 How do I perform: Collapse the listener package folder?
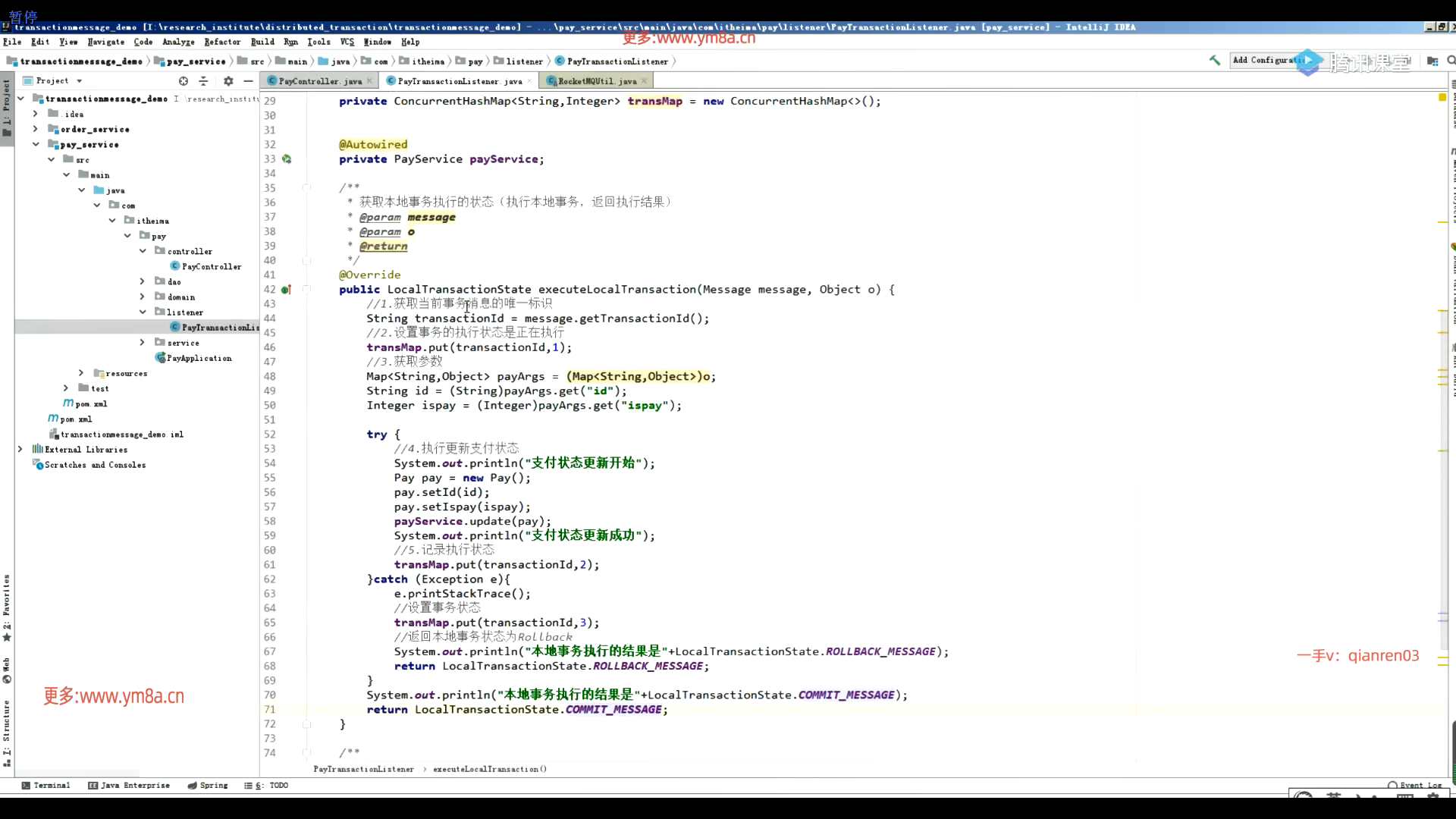(143, 312)
